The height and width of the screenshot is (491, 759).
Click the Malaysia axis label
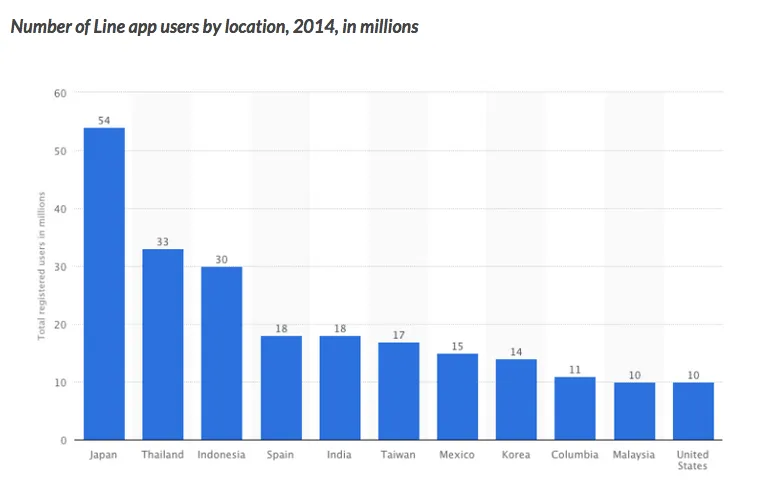634,455
